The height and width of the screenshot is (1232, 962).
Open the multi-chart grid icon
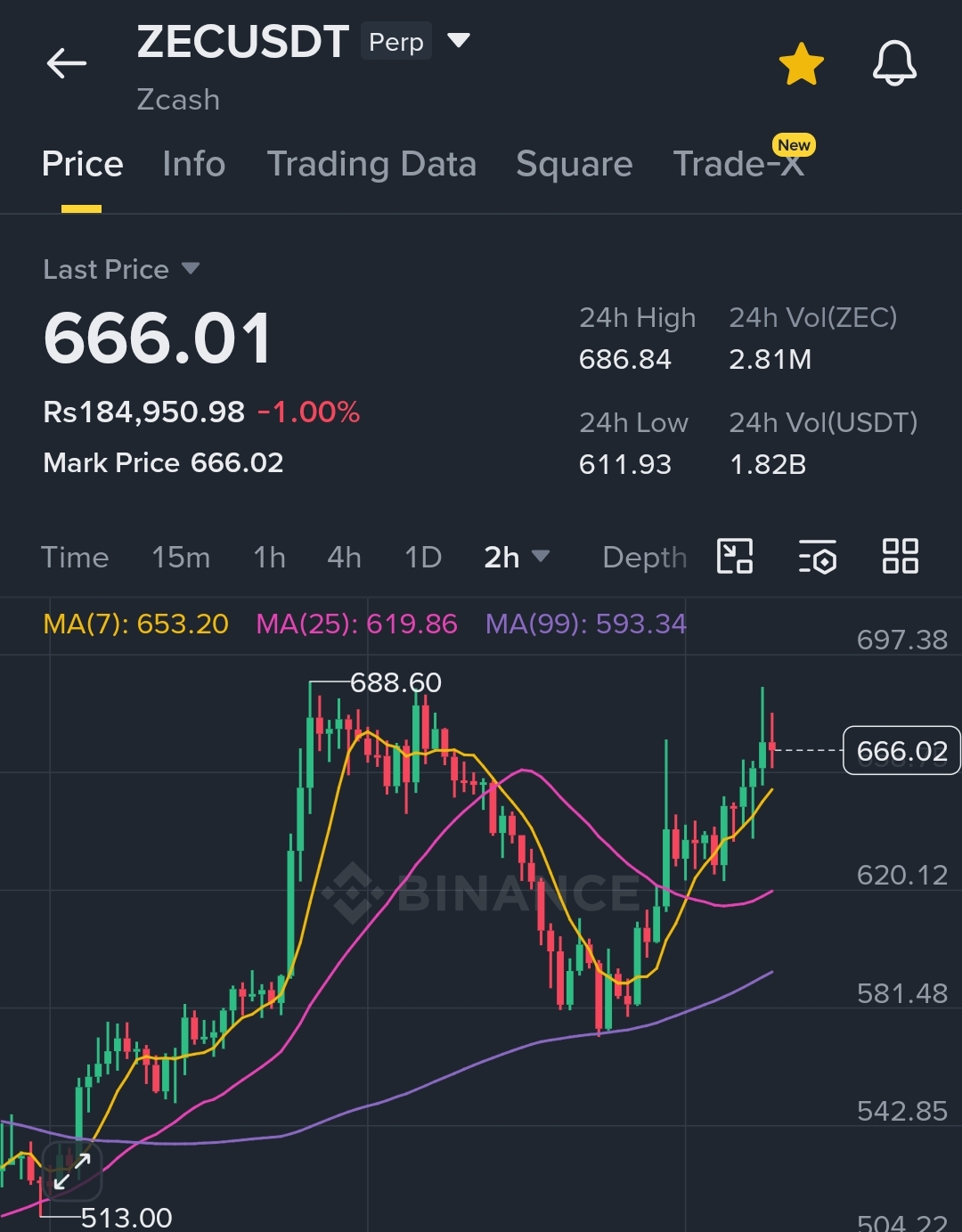(x=900, y=556)
